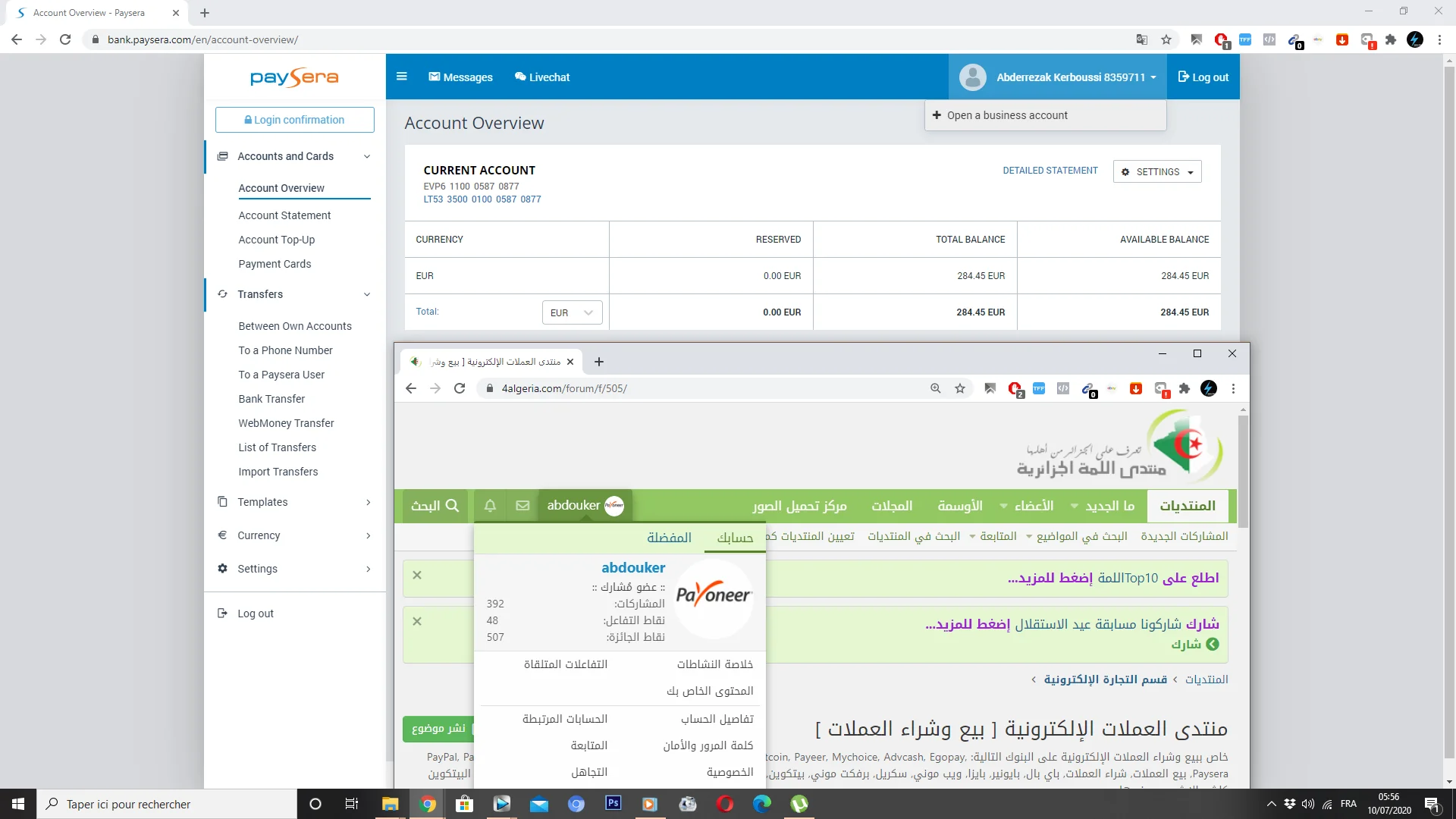
Task: Open the Photoshop app from the taskbar
Action: pyautogui.click(x=613, y=804)
